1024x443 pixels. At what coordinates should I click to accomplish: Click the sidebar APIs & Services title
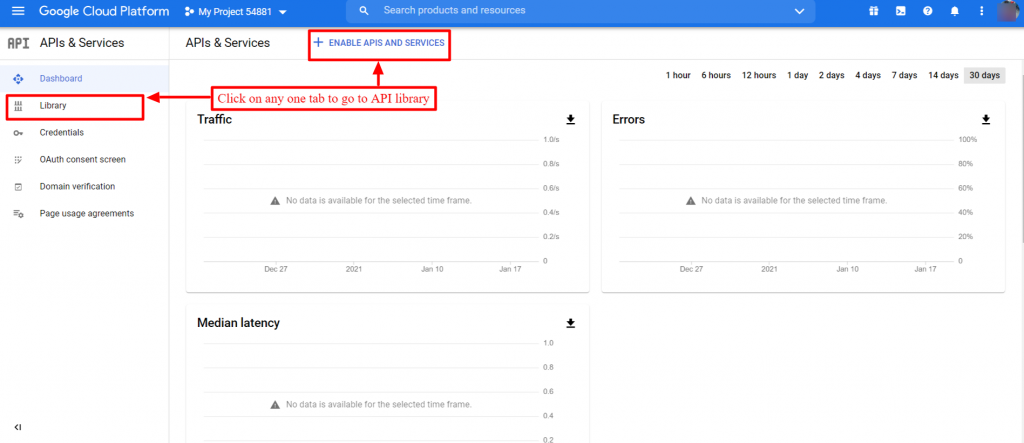(82, 43)
